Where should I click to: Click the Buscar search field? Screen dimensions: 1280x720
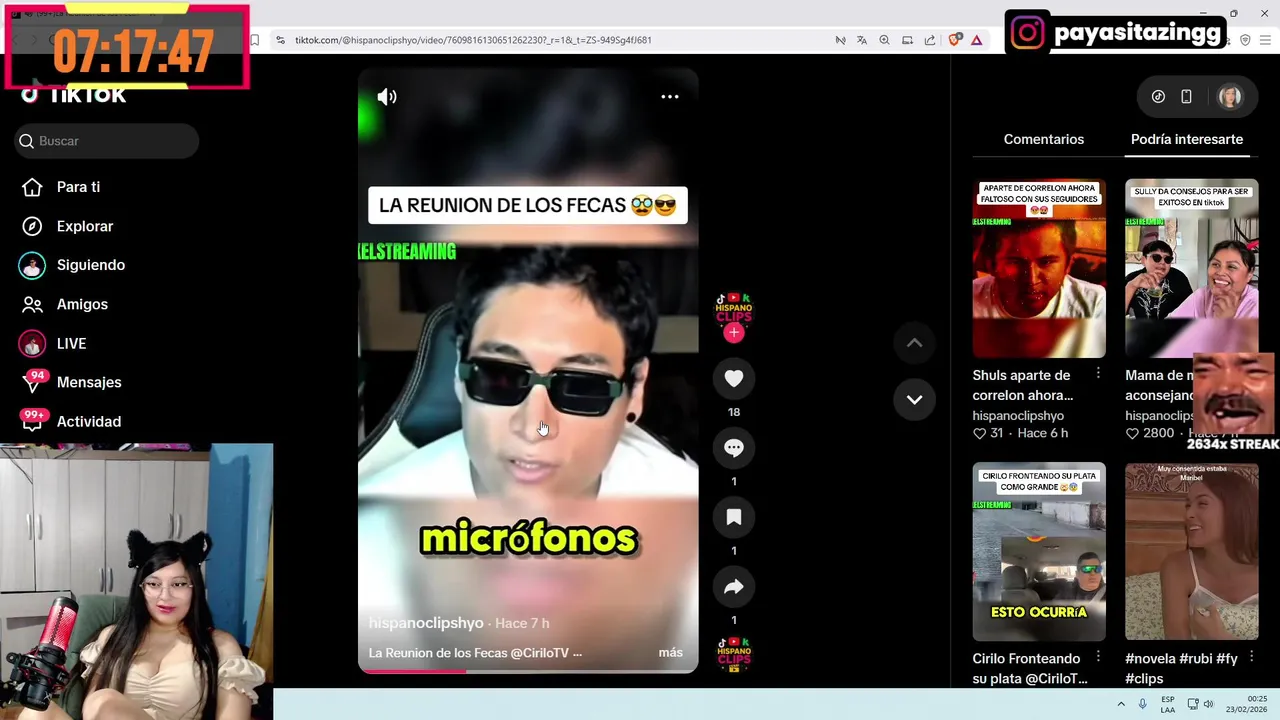click(107, 141)
